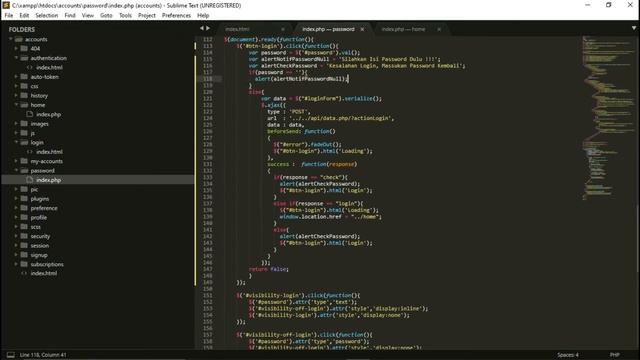Click the session folder icon
Image resolution: width=640 pixels, height=360 pixels.
(x=24, y=246)
